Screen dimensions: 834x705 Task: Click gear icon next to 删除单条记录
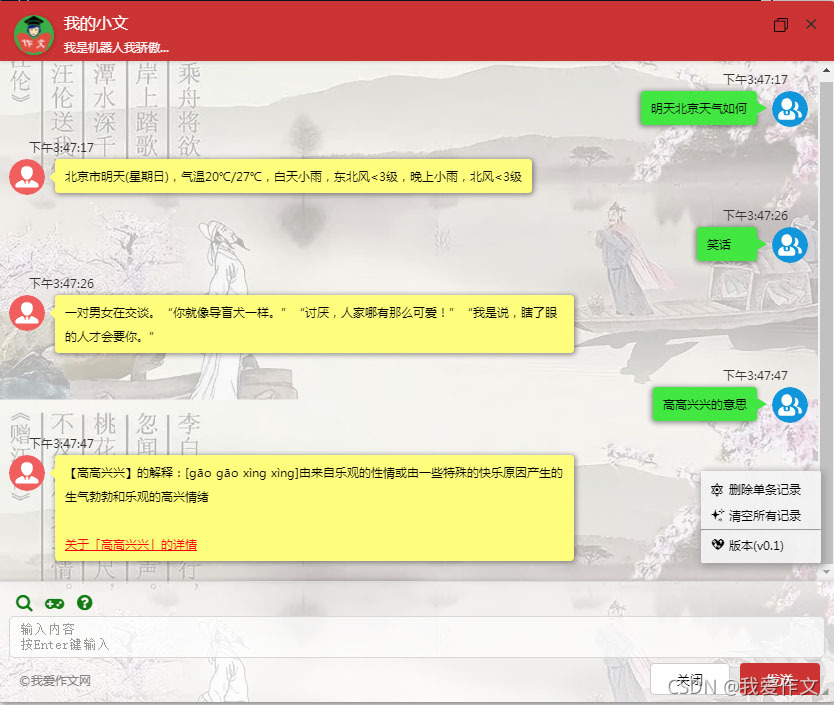coord(717,490)
